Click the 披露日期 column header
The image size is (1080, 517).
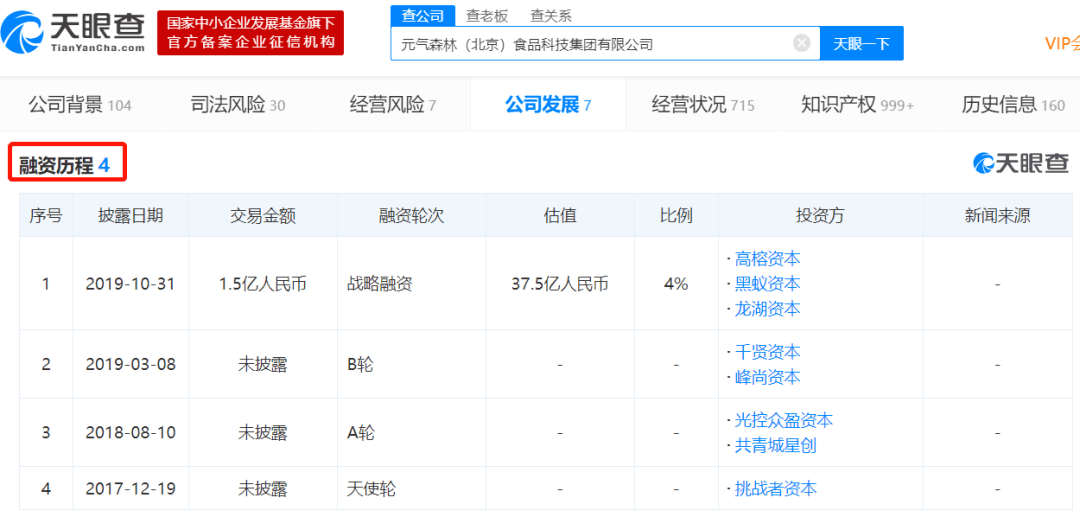(x=131, y=215)
